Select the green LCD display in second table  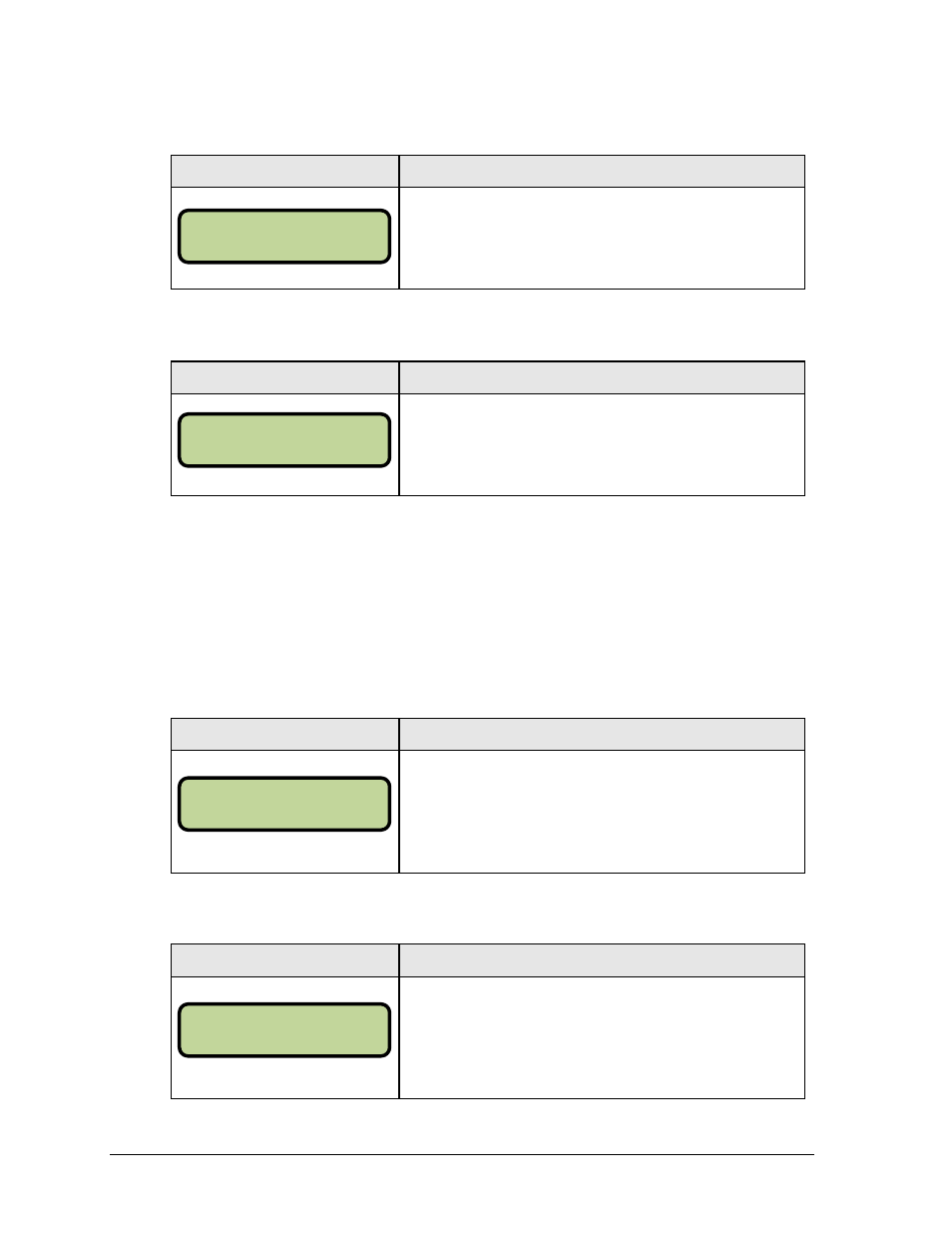[284, 440]
